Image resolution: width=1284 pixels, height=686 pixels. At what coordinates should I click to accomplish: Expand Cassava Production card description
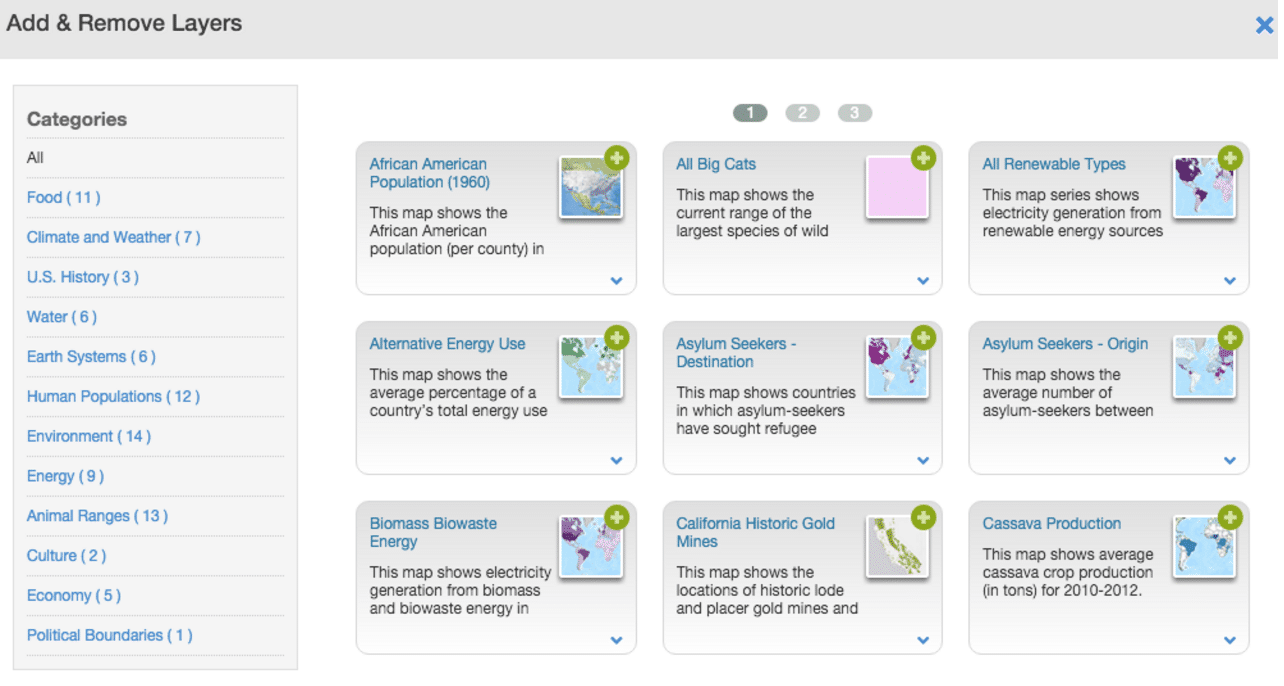(x=1230, y=640)
